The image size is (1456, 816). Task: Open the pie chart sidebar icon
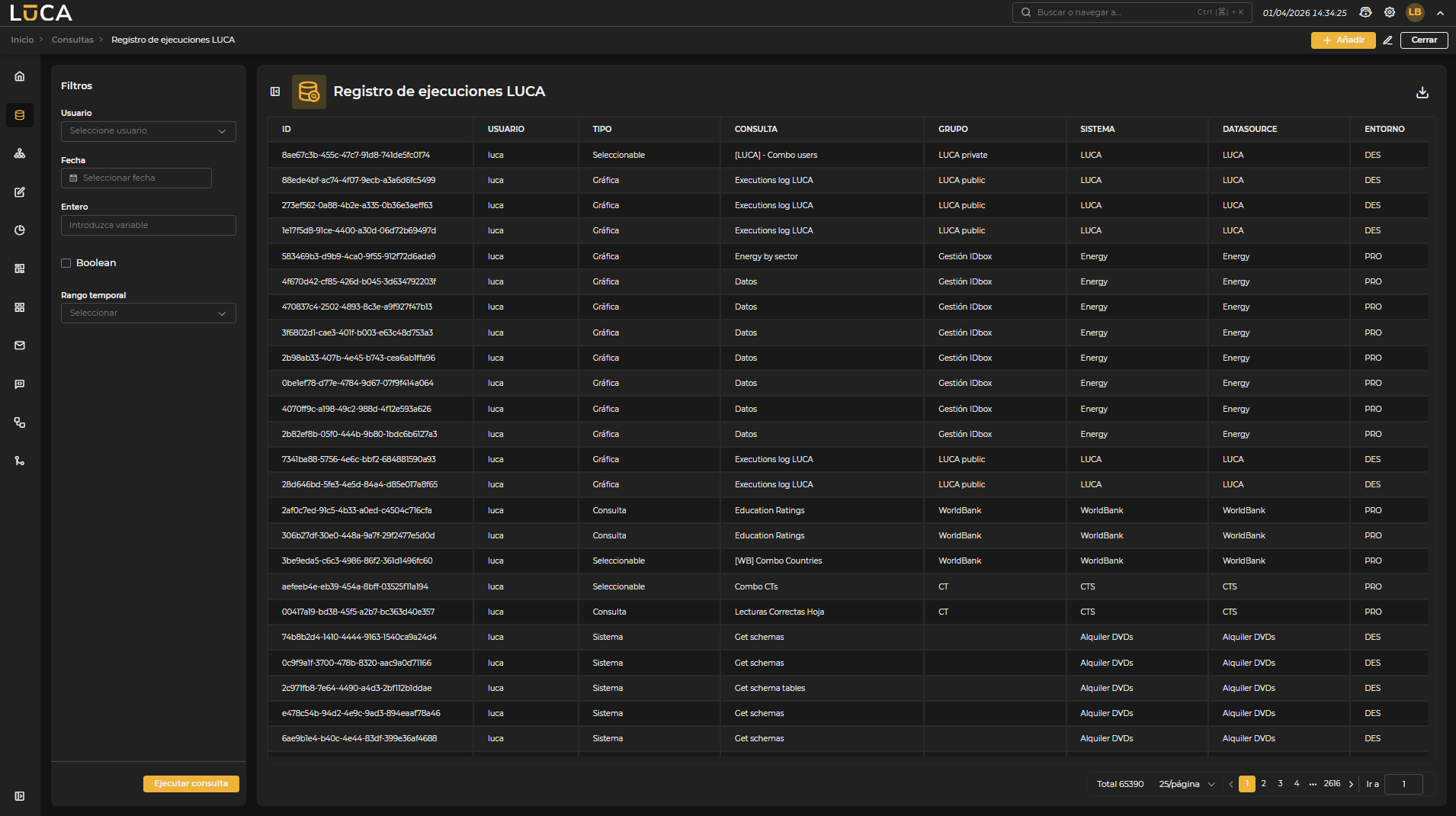point(20,230)
